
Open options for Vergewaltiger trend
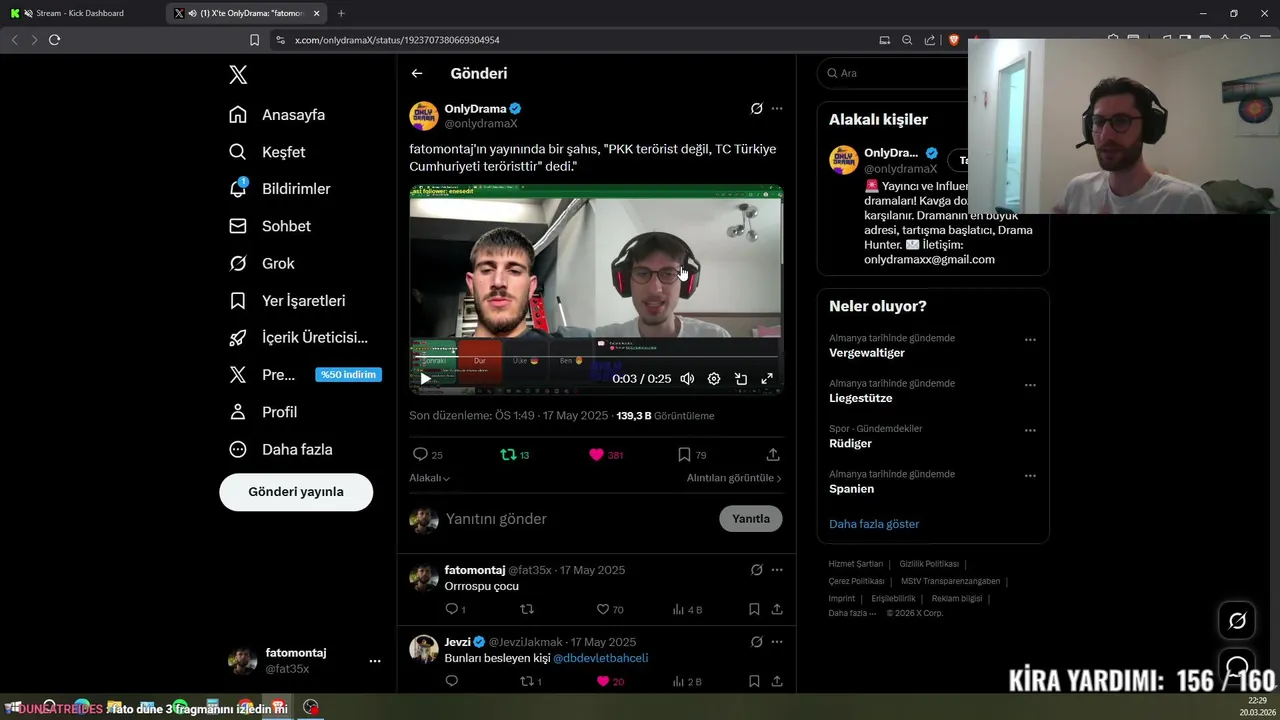coord(1030,340)
